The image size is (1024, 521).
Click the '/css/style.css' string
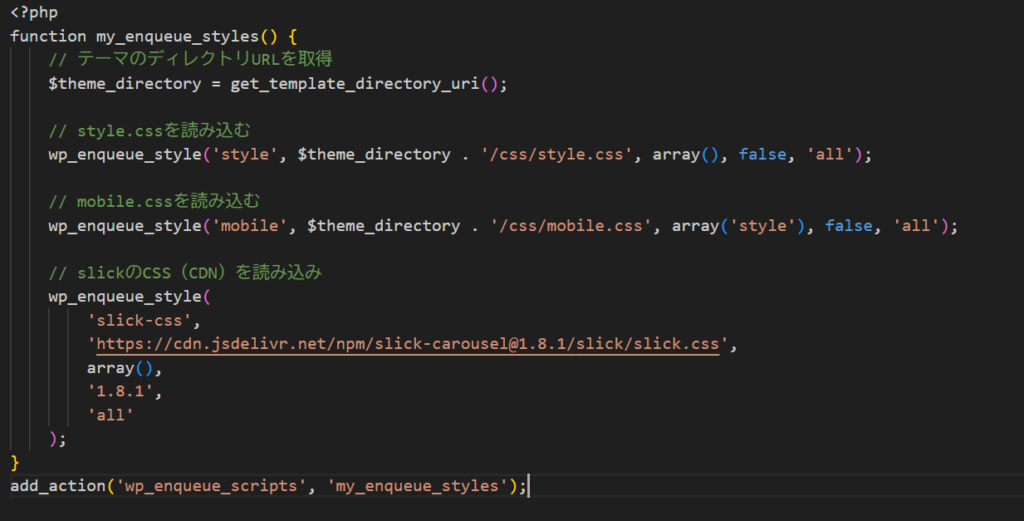pyautogui.click(x=556, y=155)
